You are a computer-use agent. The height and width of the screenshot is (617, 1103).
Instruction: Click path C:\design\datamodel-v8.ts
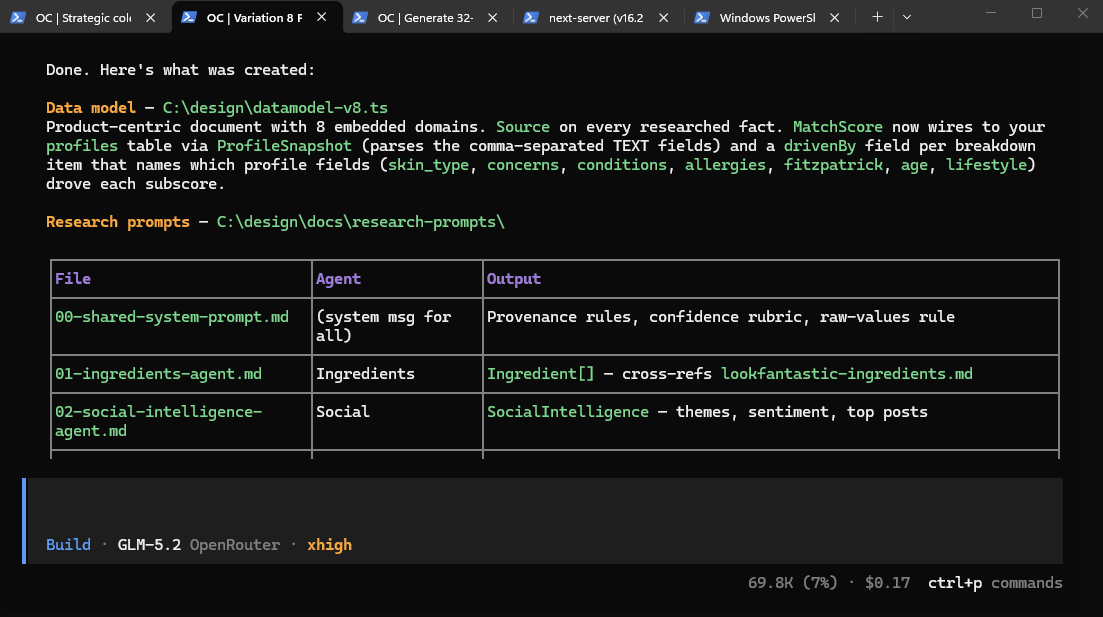click(x=275, y=108)
